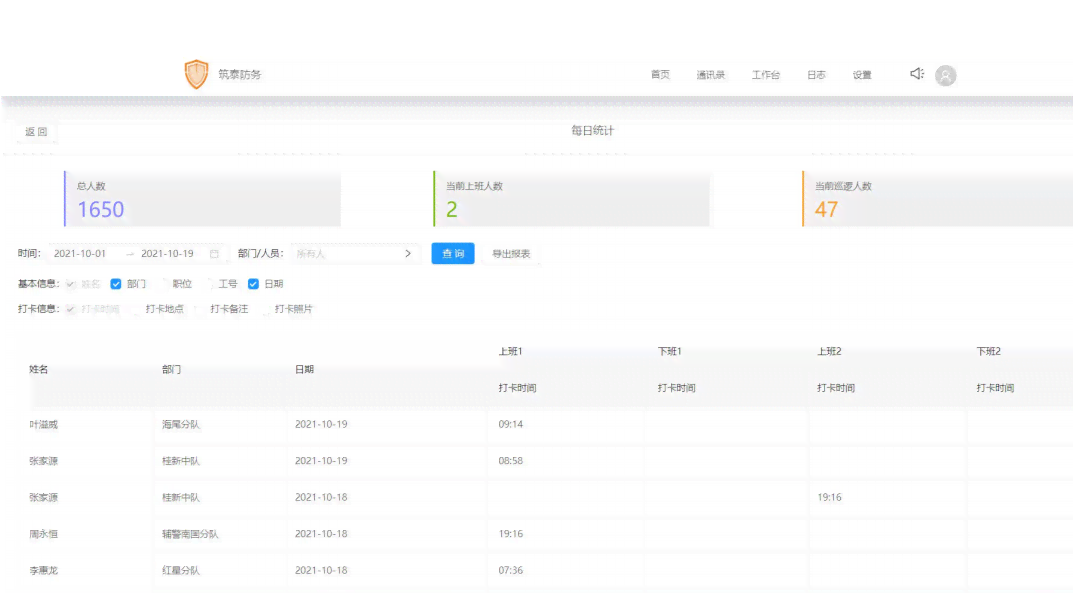Open the user avatar icon
This screenshot has width=1074, height=593.
pyautogui.click(x=945, y=75)
